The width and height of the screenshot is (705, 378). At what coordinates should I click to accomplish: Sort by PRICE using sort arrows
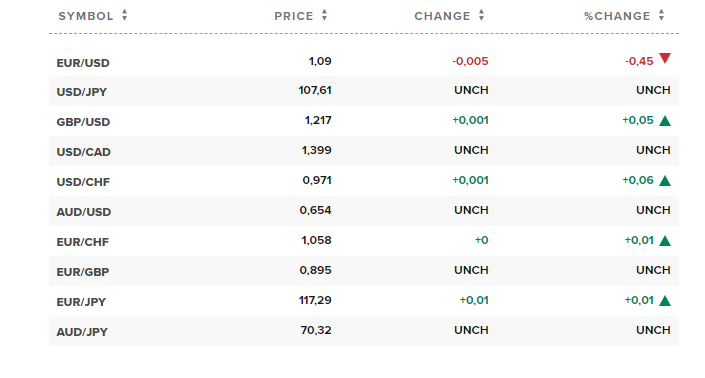point(324,15)
